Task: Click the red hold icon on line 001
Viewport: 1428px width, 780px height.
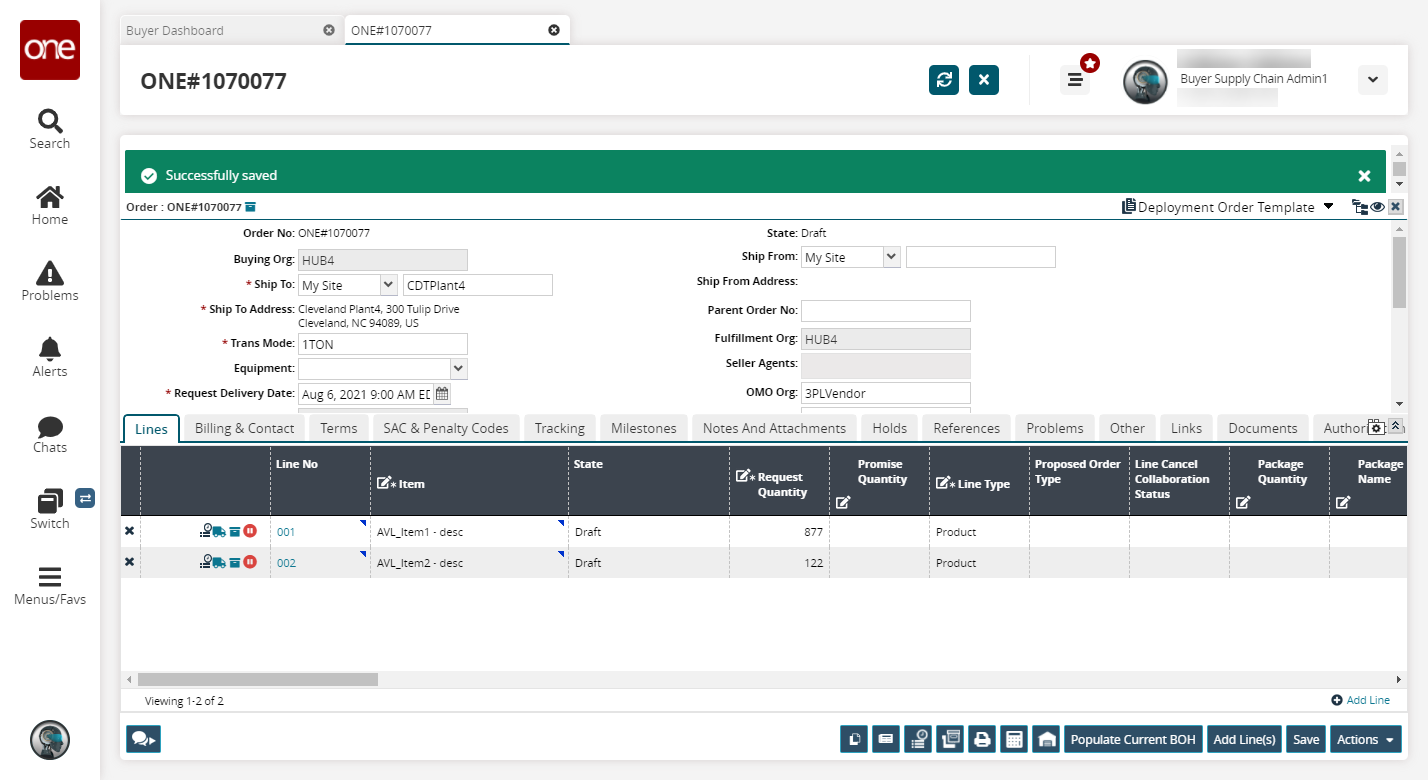Action: point(251,532)
